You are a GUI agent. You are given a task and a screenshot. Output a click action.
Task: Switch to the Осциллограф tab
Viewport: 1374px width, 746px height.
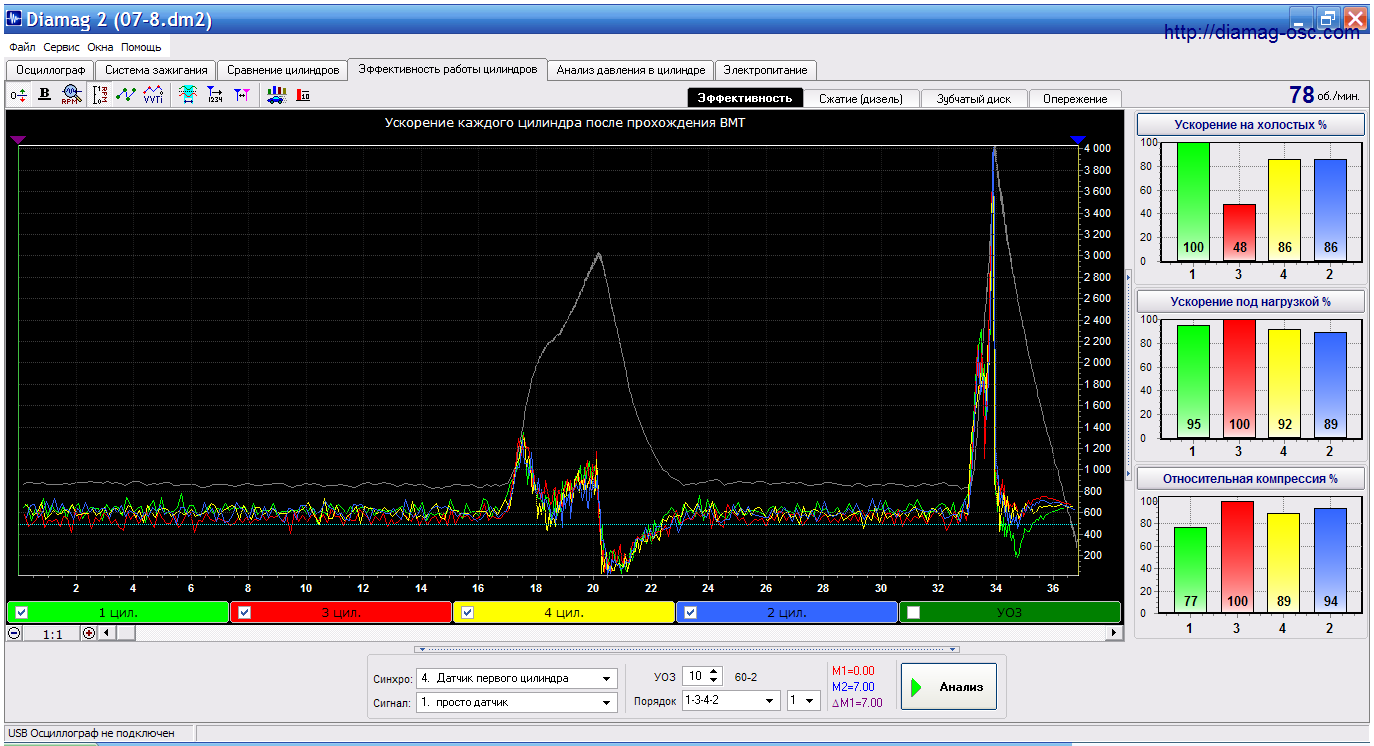(x=50, y=70)
